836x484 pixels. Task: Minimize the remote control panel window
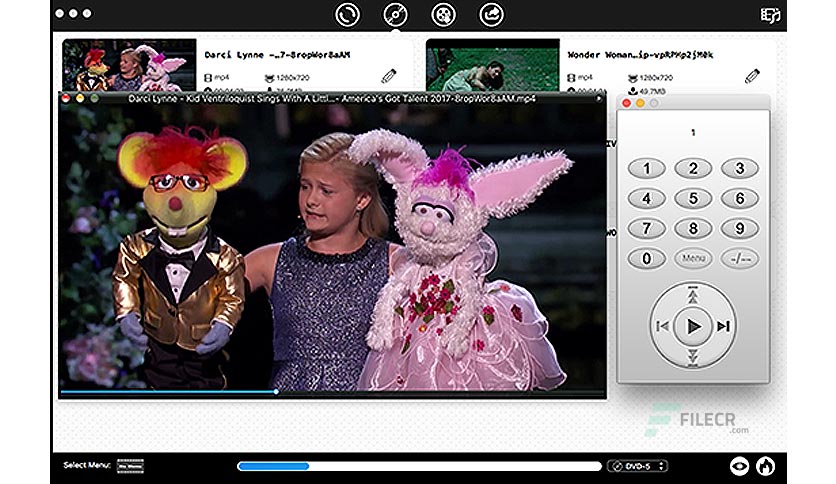640,103
